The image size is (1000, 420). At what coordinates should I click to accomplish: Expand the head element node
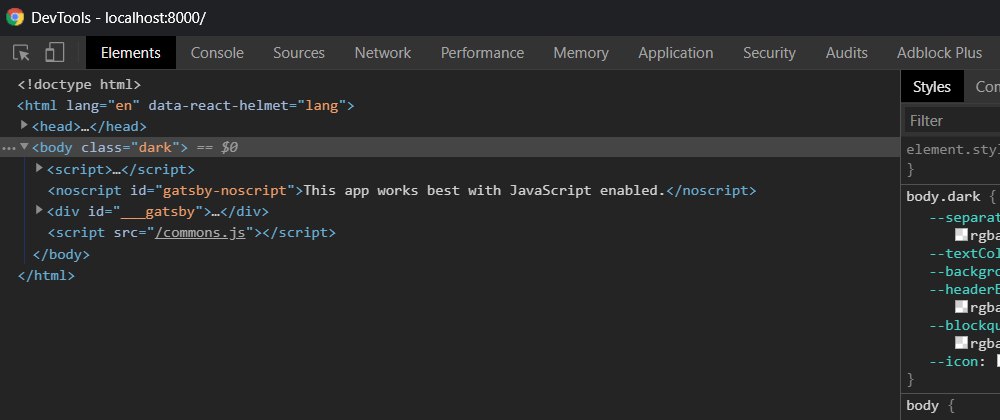(x=24, y=126)
